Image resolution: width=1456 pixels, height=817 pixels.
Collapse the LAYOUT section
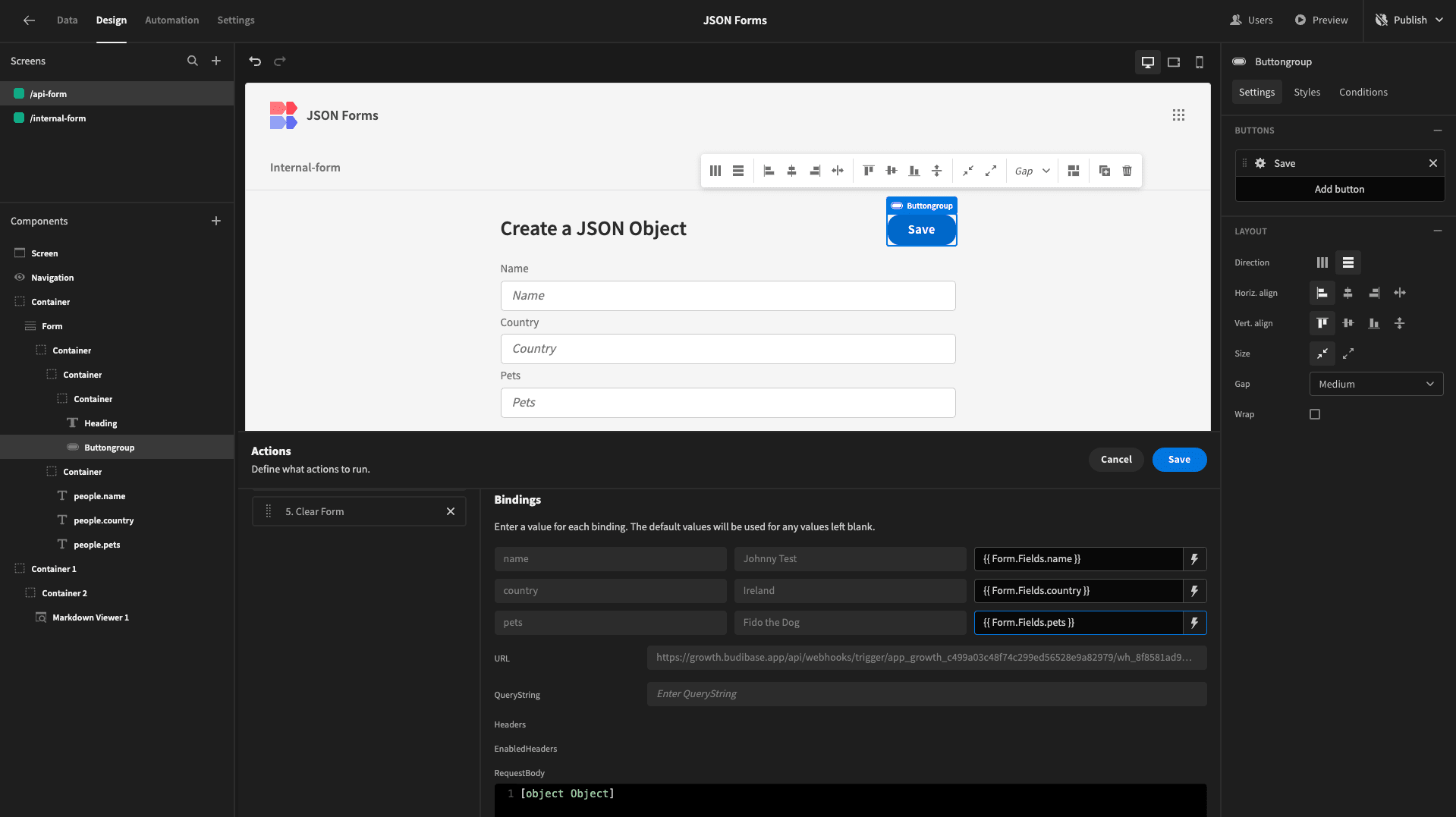tap(1438, 231)
